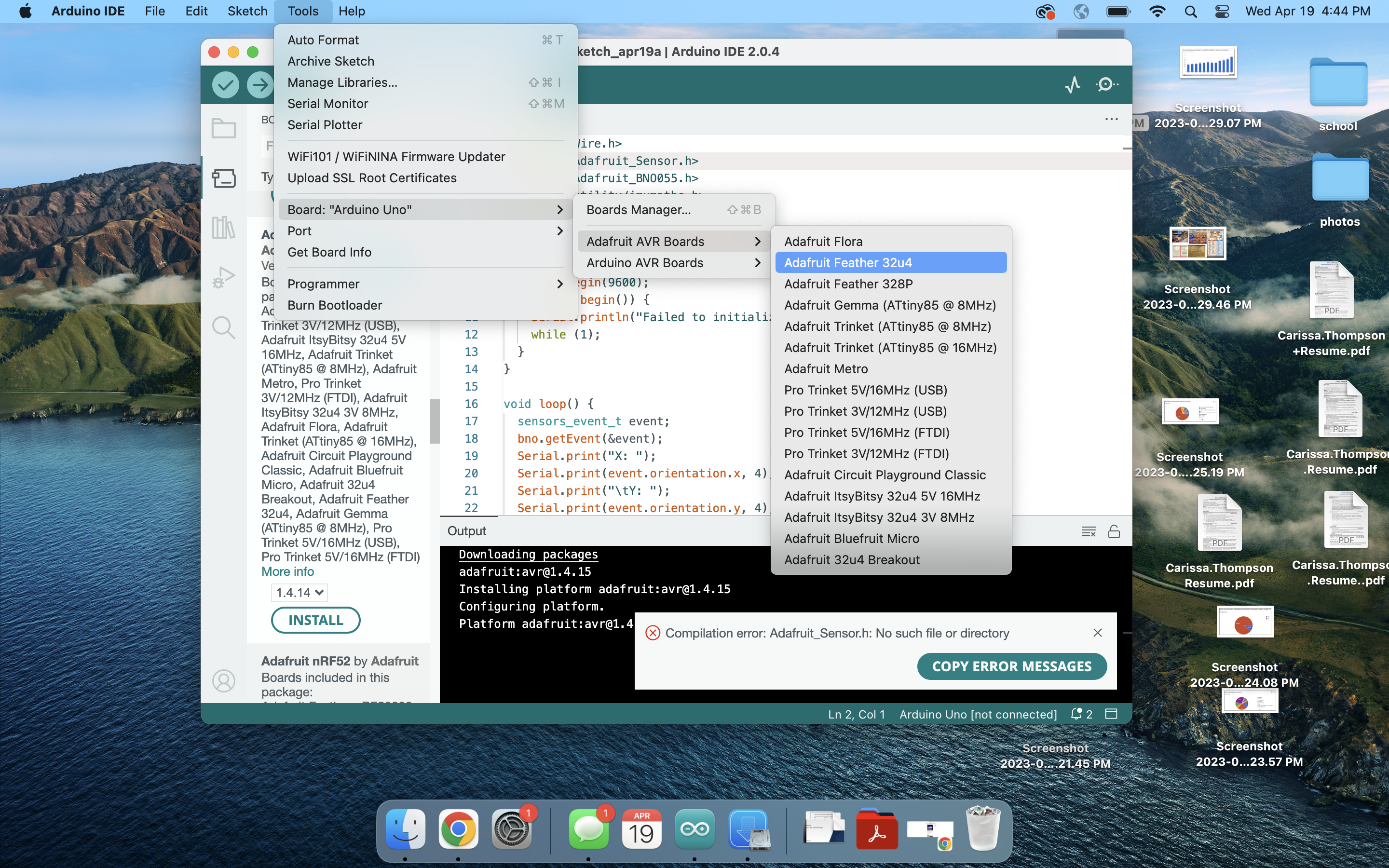The height and width of the screenshot is (868, 1389).
Task: Click the Serial Monitor oscilloscope icon
Action: click(1073, 83)
